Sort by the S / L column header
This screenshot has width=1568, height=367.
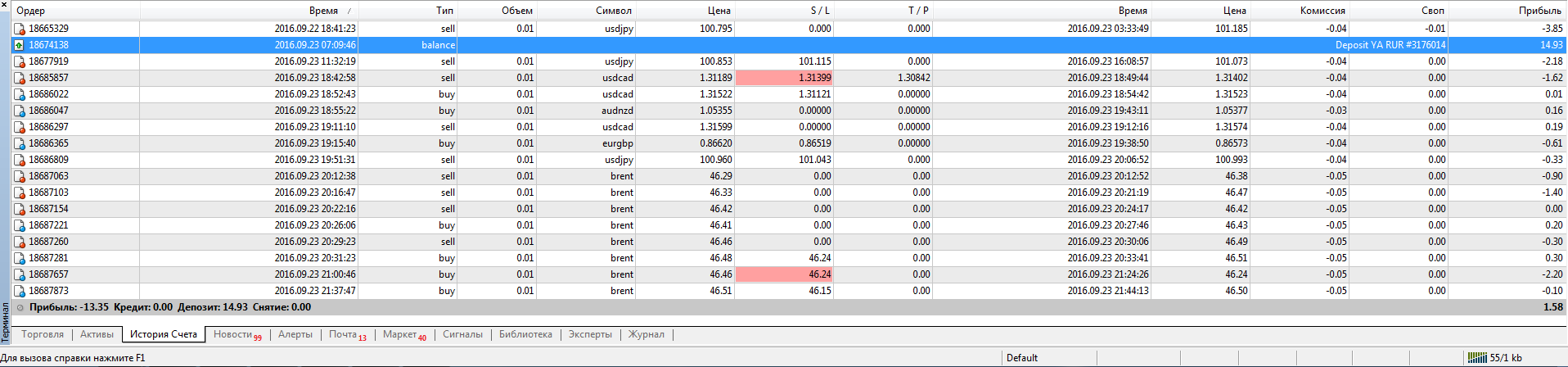(x=784, y=11)
